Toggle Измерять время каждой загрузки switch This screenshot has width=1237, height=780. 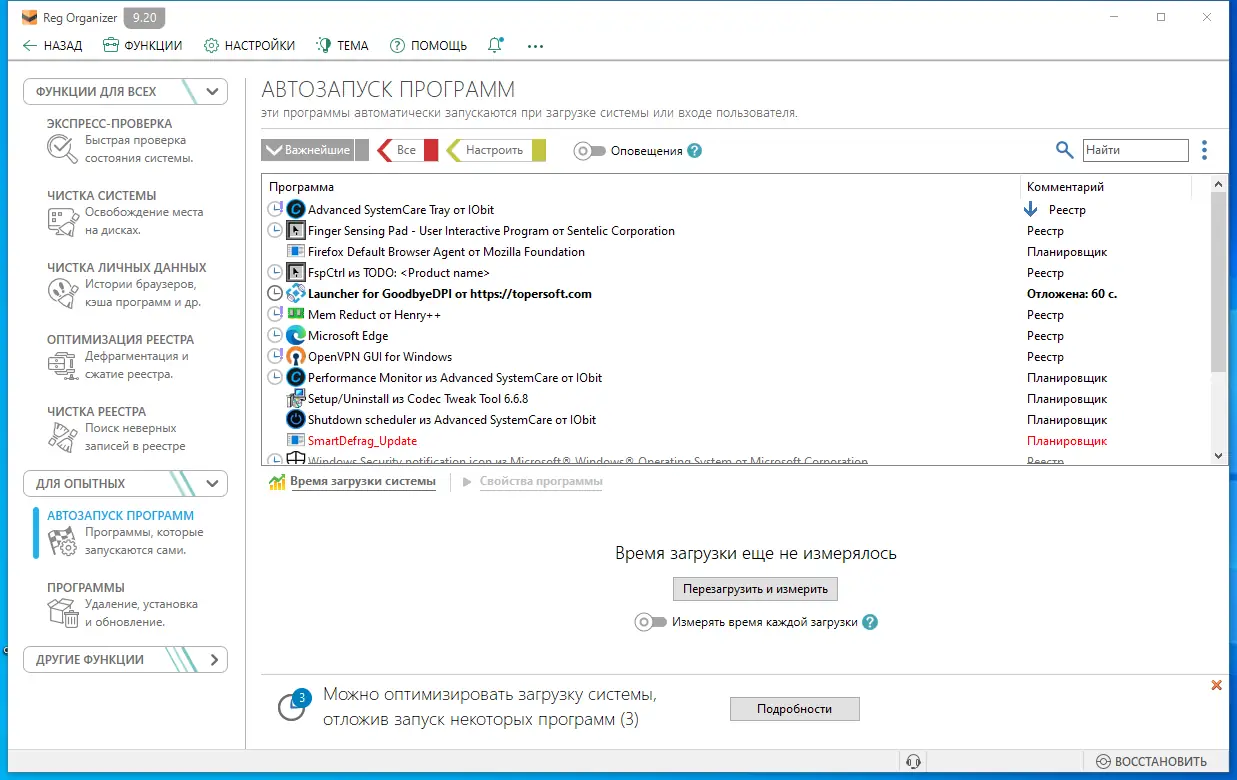(651, 622)
